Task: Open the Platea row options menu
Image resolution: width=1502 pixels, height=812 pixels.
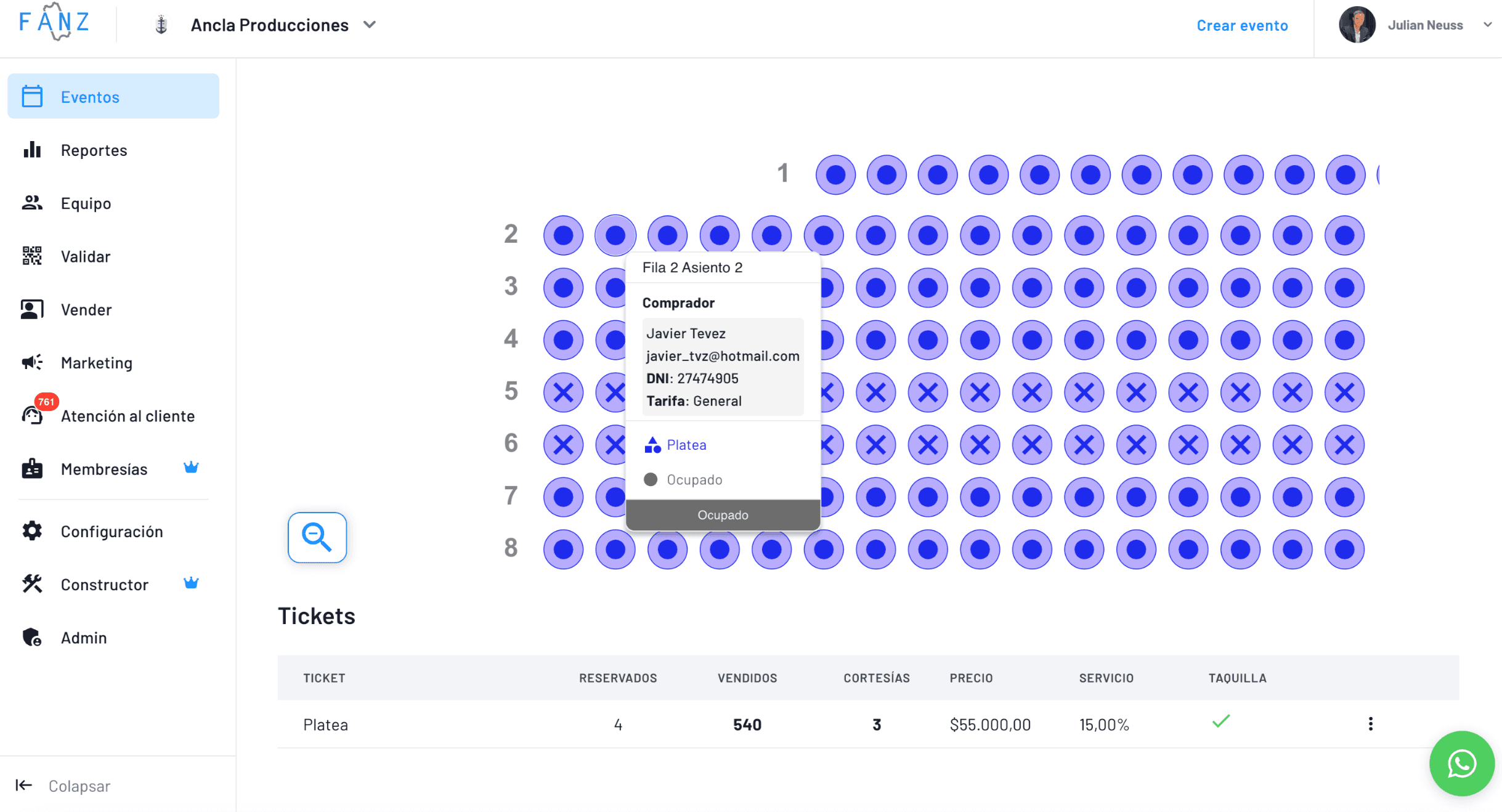Action: click(x=1370, y=725)
